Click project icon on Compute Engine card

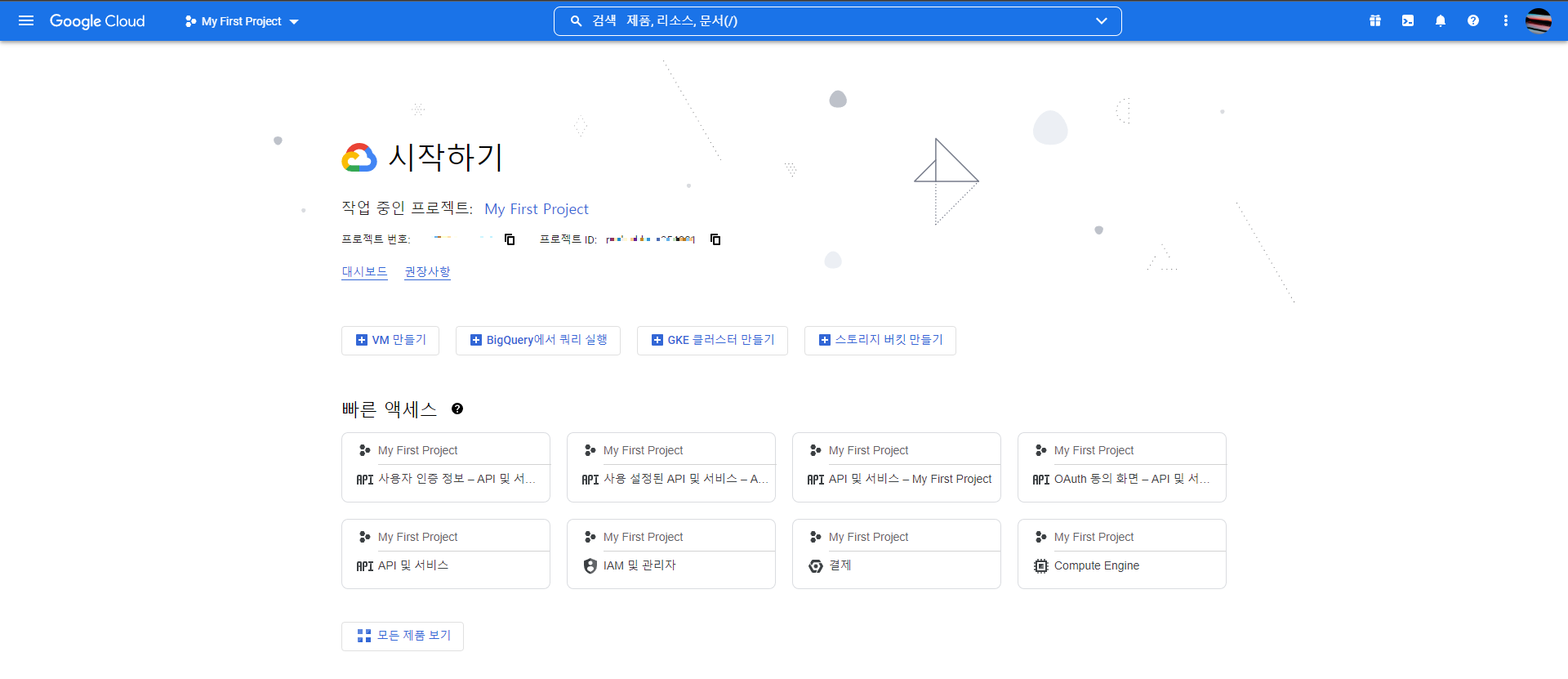tap(1040, 537)
